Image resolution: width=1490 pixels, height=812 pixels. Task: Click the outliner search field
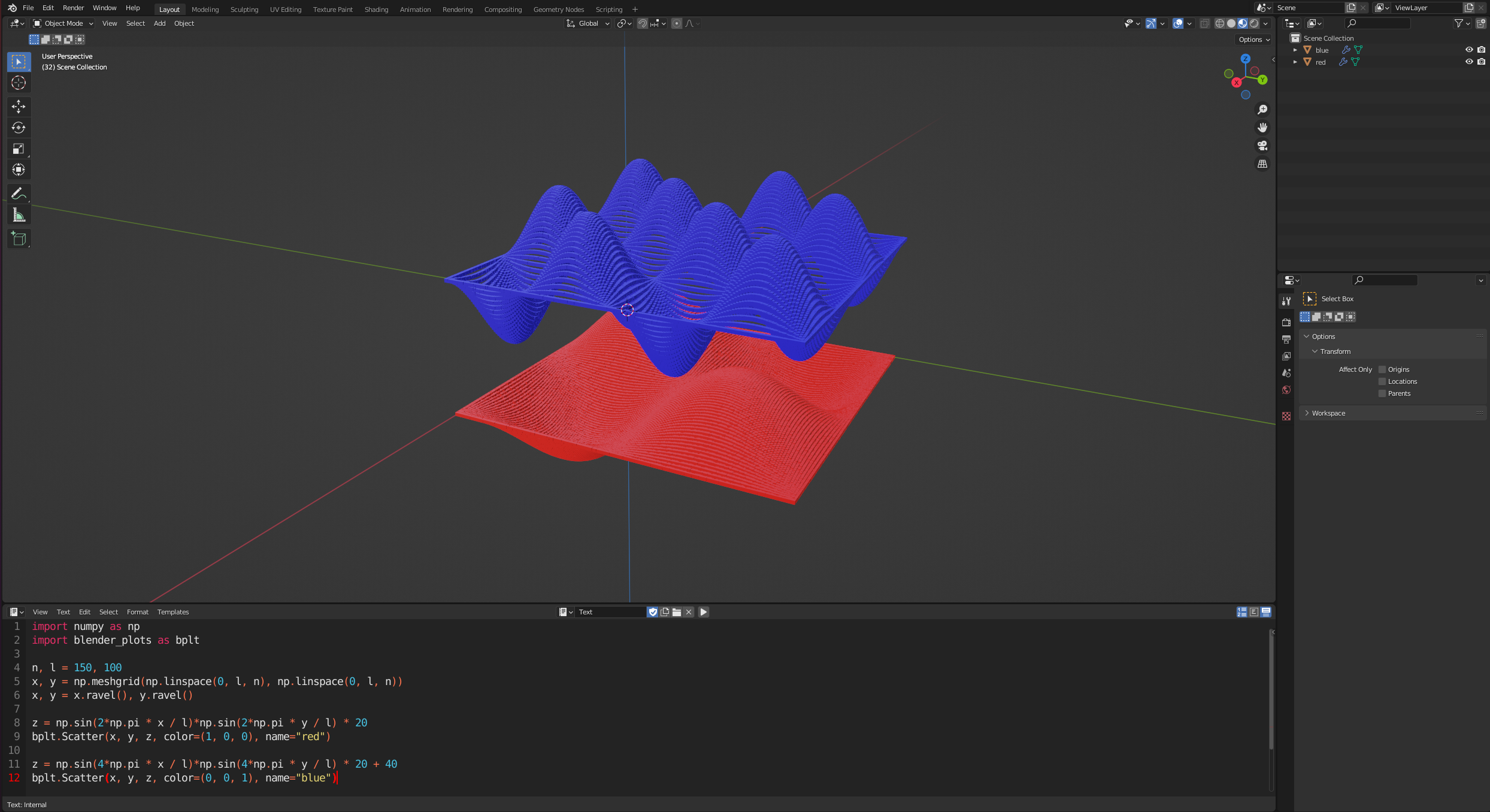point(1380,23)
